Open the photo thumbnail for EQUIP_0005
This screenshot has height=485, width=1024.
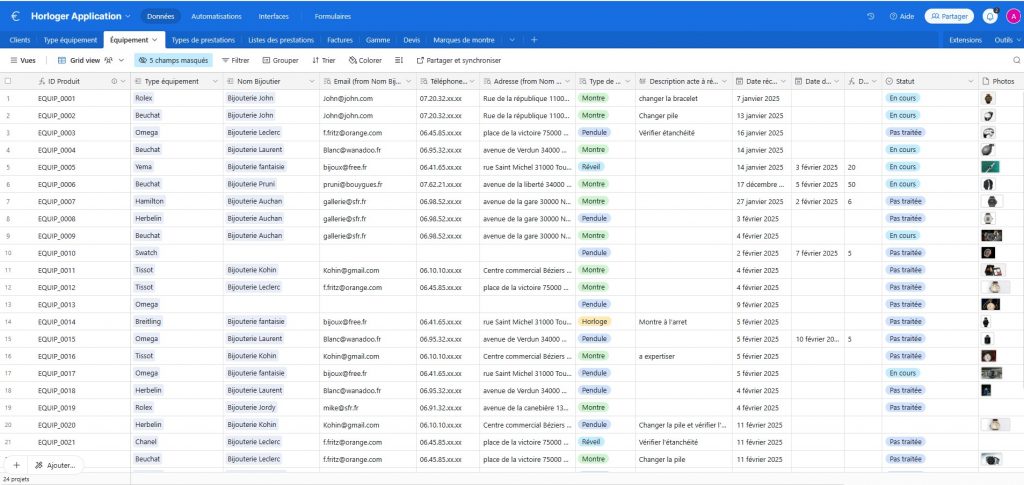point(989,167)
